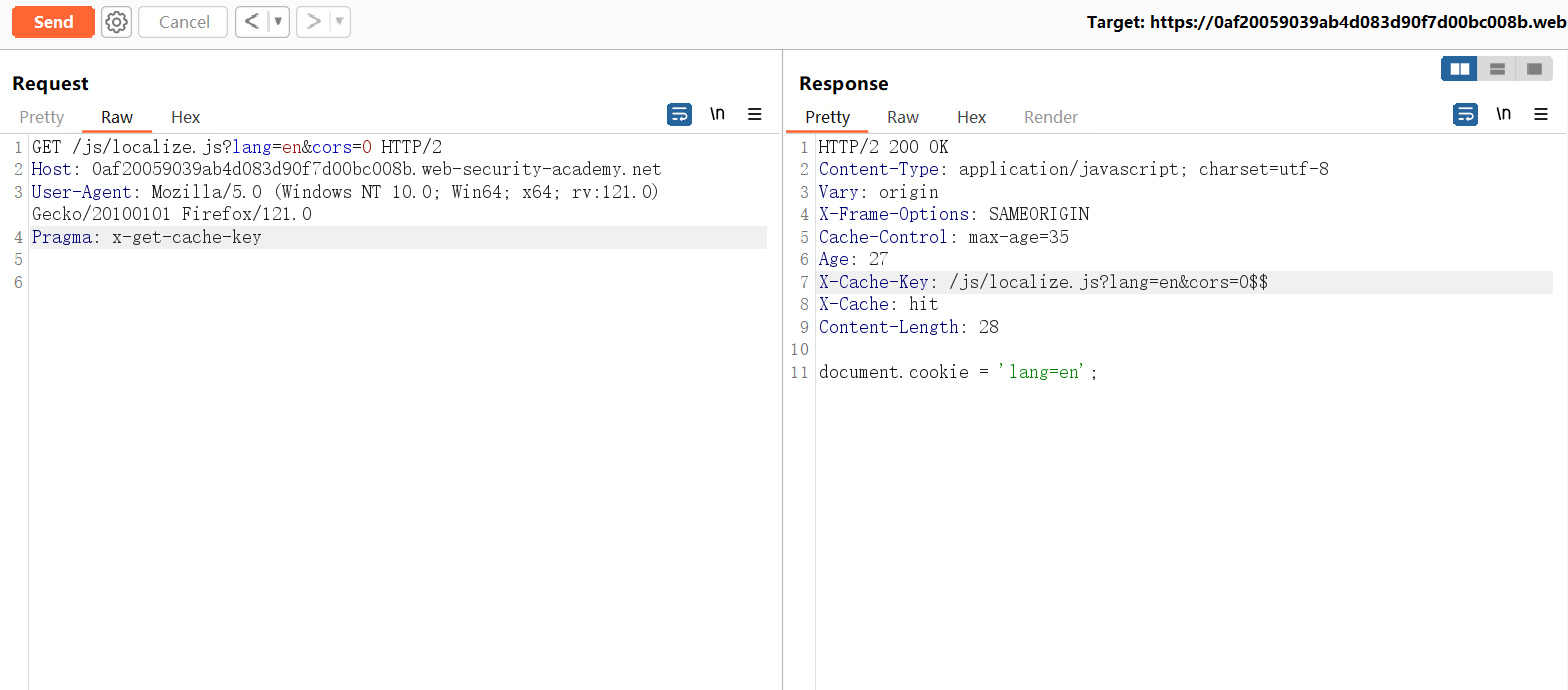
Task: Open the Response panel hamburger menu
Action: pyautogui.click(x=1541, y=114)
